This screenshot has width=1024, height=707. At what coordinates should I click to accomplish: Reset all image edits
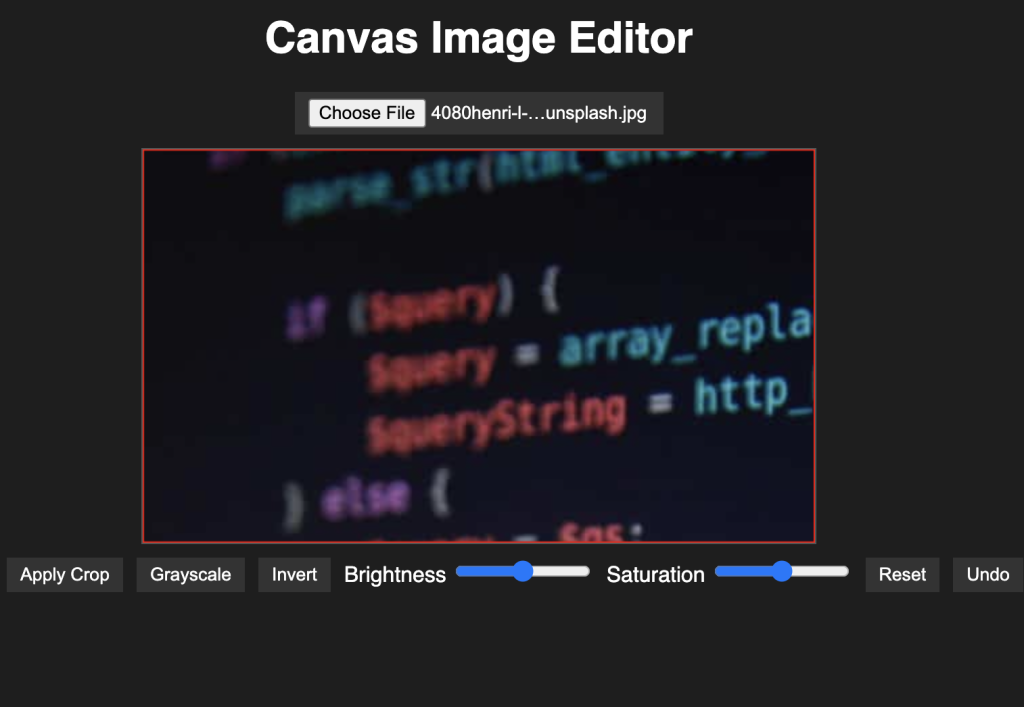click(901, 574)
